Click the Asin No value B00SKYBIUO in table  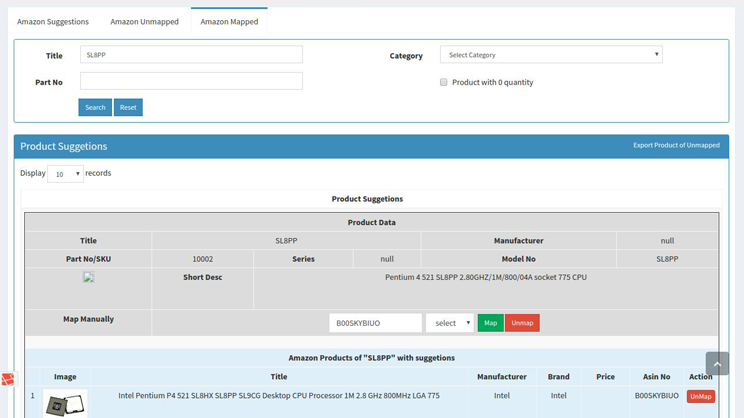point(657,395)
